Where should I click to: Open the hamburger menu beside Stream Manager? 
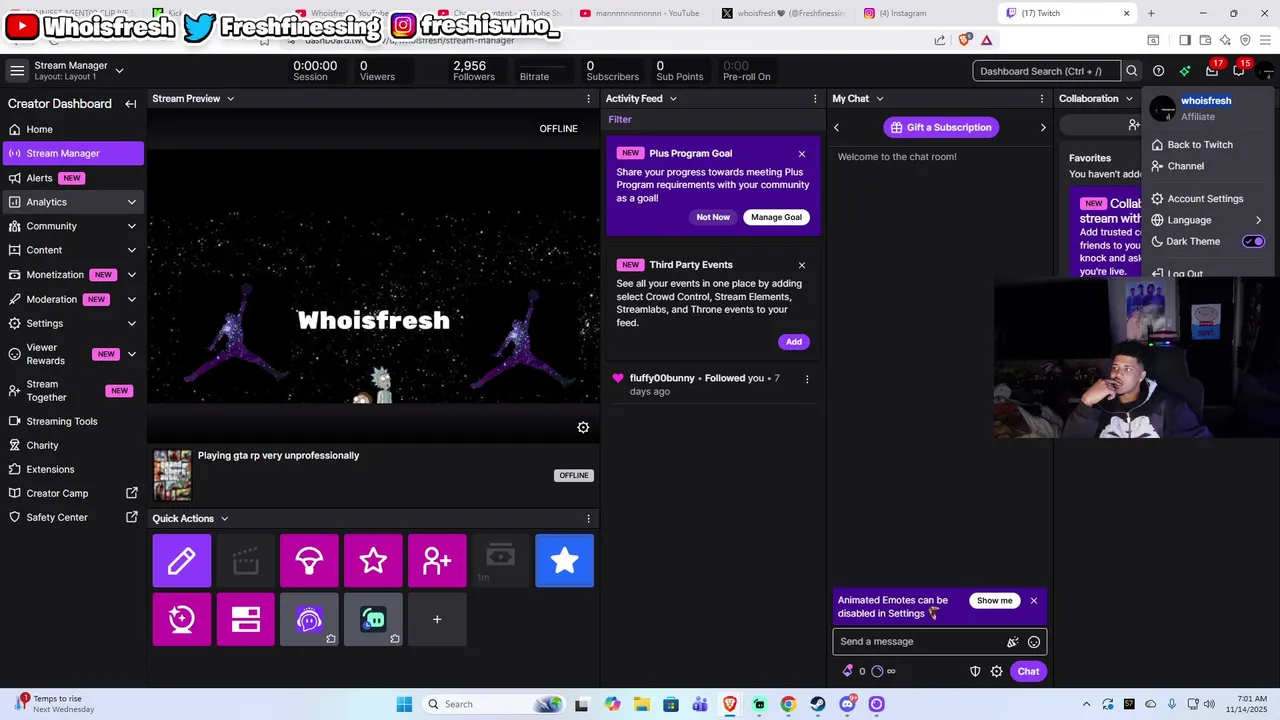[x=17, y=71]
